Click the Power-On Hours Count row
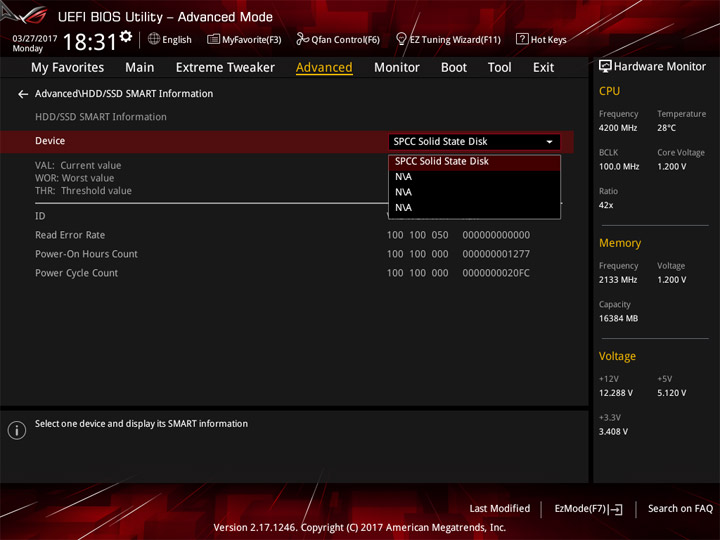The image size is (720, 540). pos(282,254)
